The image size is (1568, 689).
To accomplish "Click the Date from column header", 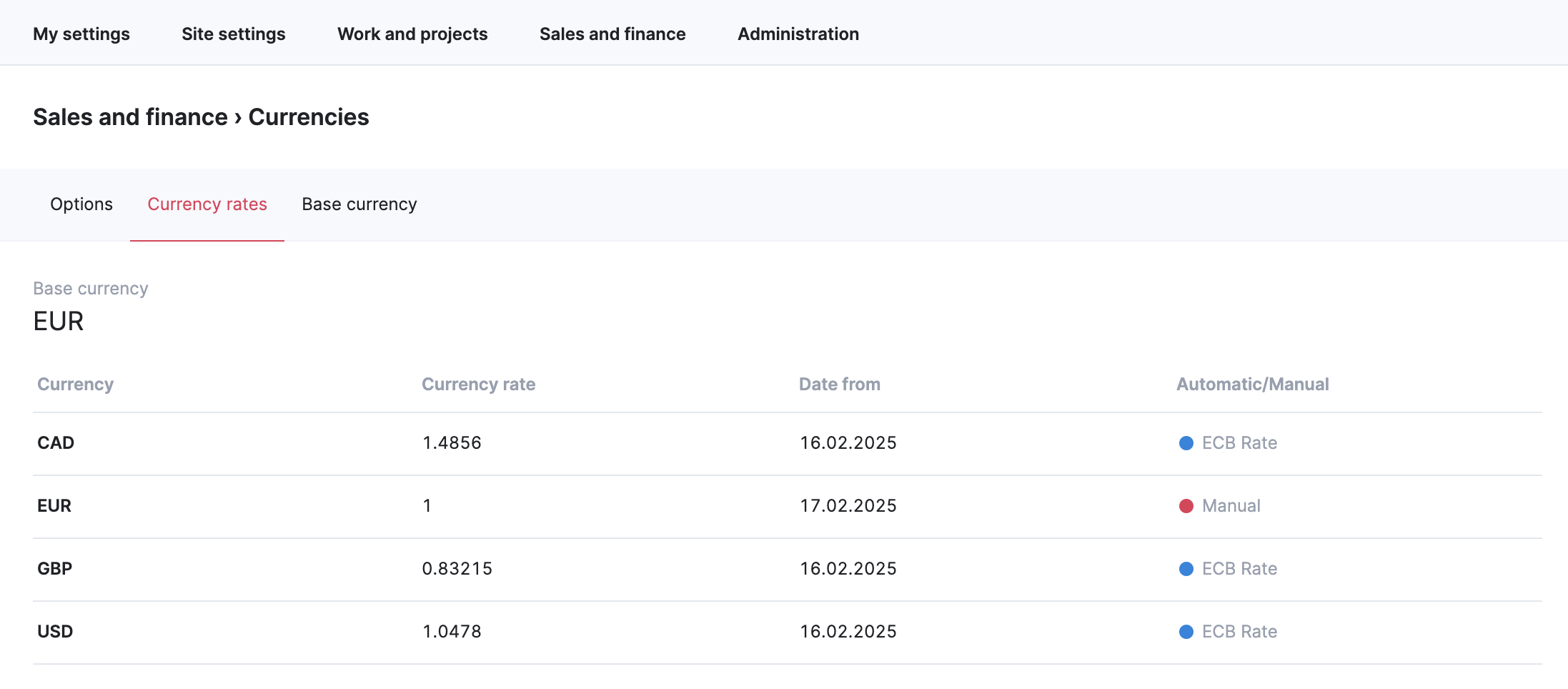I will [840, 385].
